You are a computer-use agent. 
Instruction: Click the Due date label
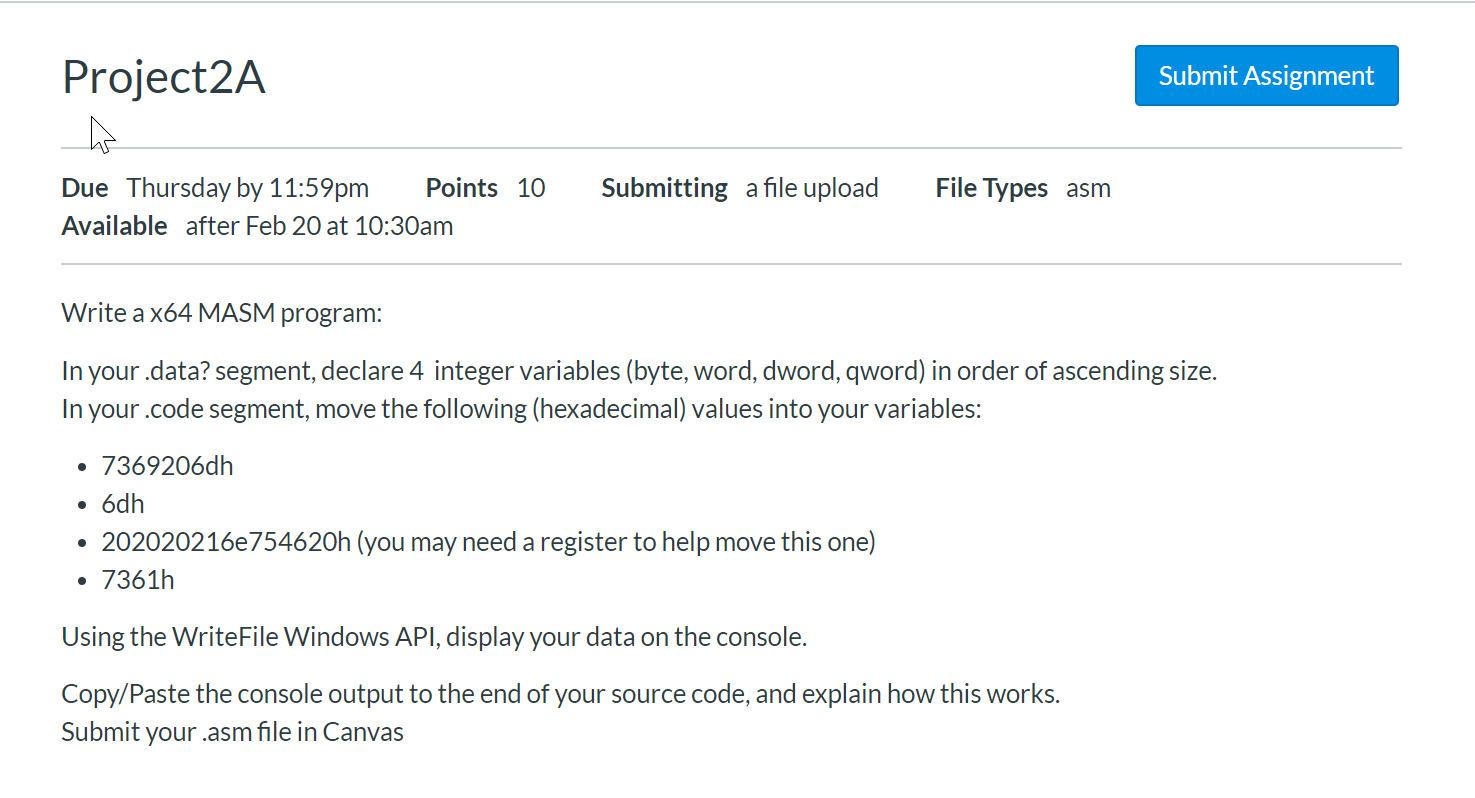pyautogui.click(x=83, y=188)
